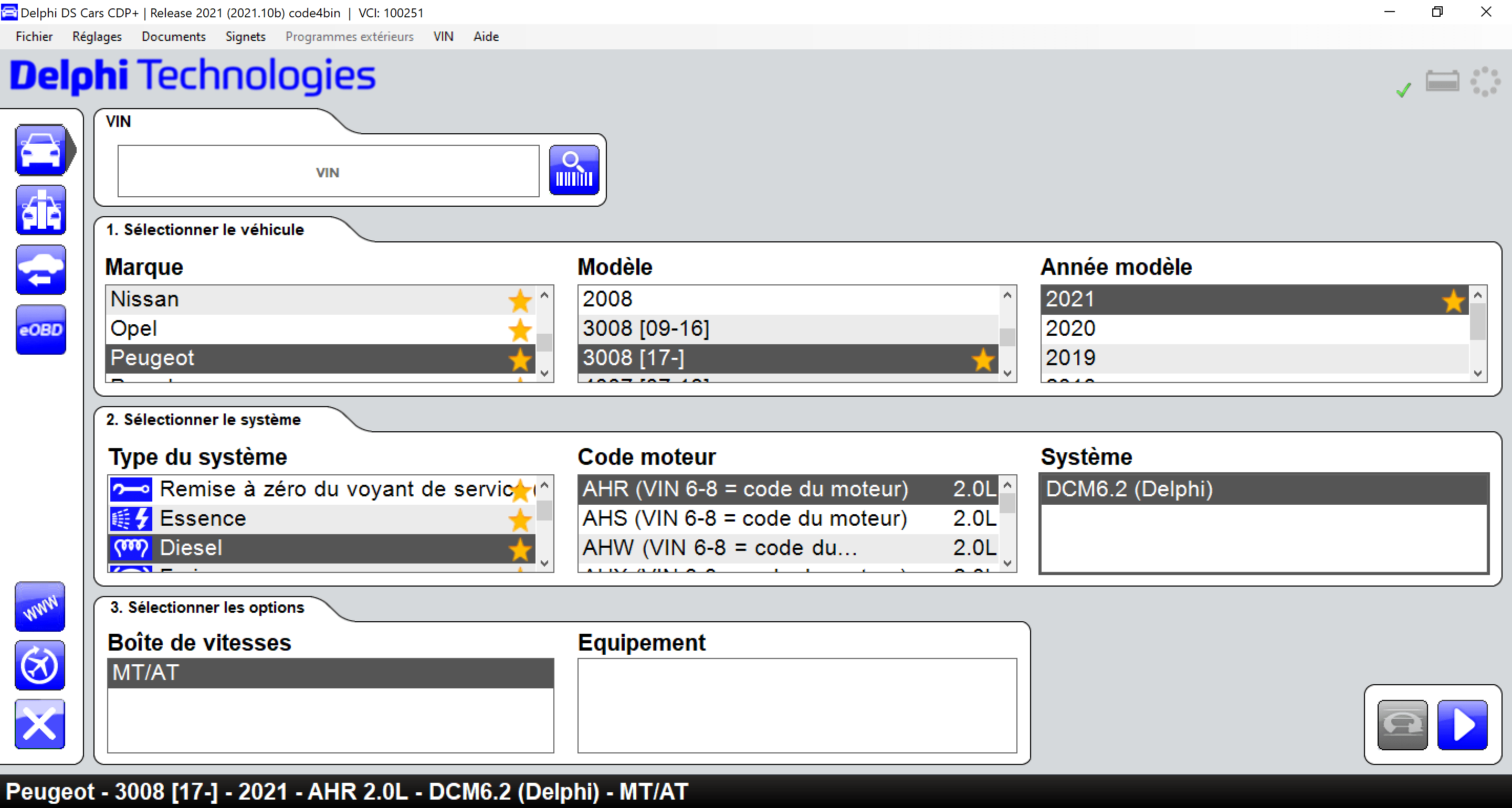Open the Aide menu
The width and height of the screenshot is (1512, 808).
[x=486, y=36]
